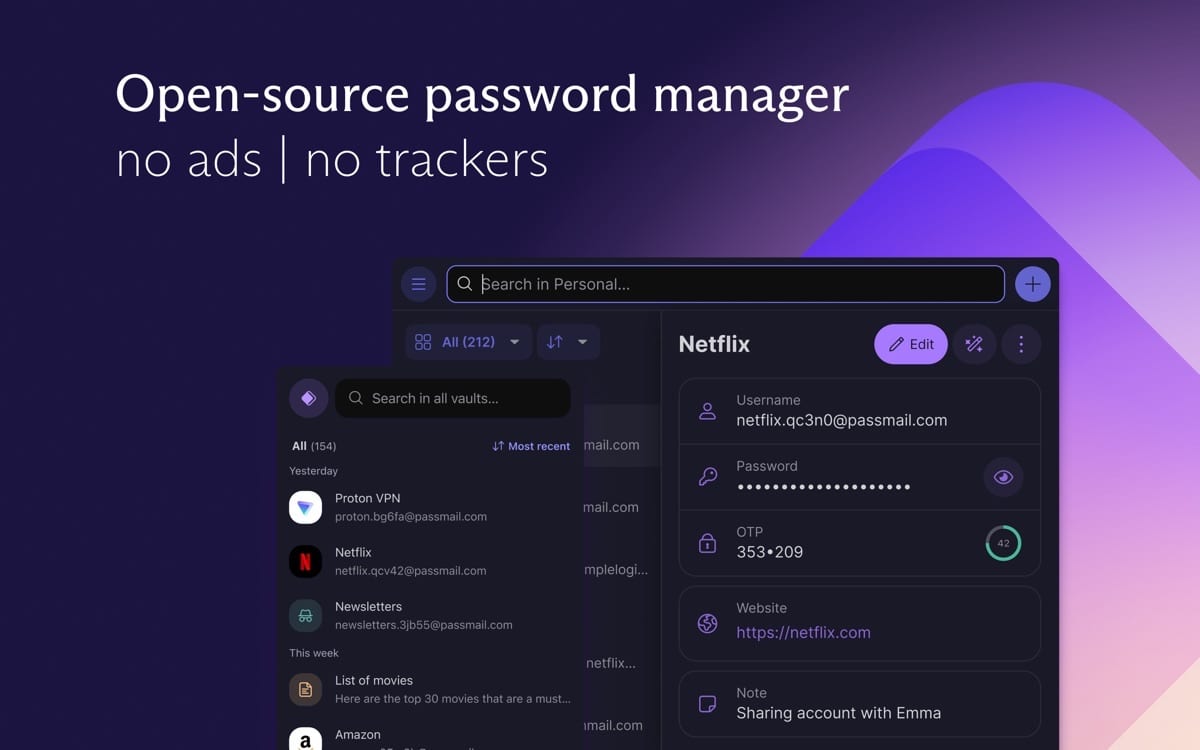Open the Newsletters alias entry
This screenshot has height=750, width=1200.
(430, 615)
